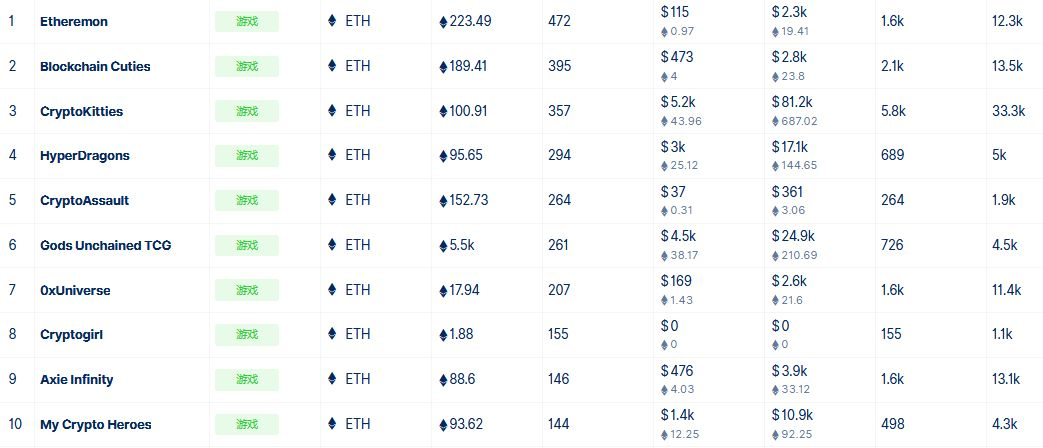
Task: Go to Gods Unchained TCG page
Action: pos(106,245)
